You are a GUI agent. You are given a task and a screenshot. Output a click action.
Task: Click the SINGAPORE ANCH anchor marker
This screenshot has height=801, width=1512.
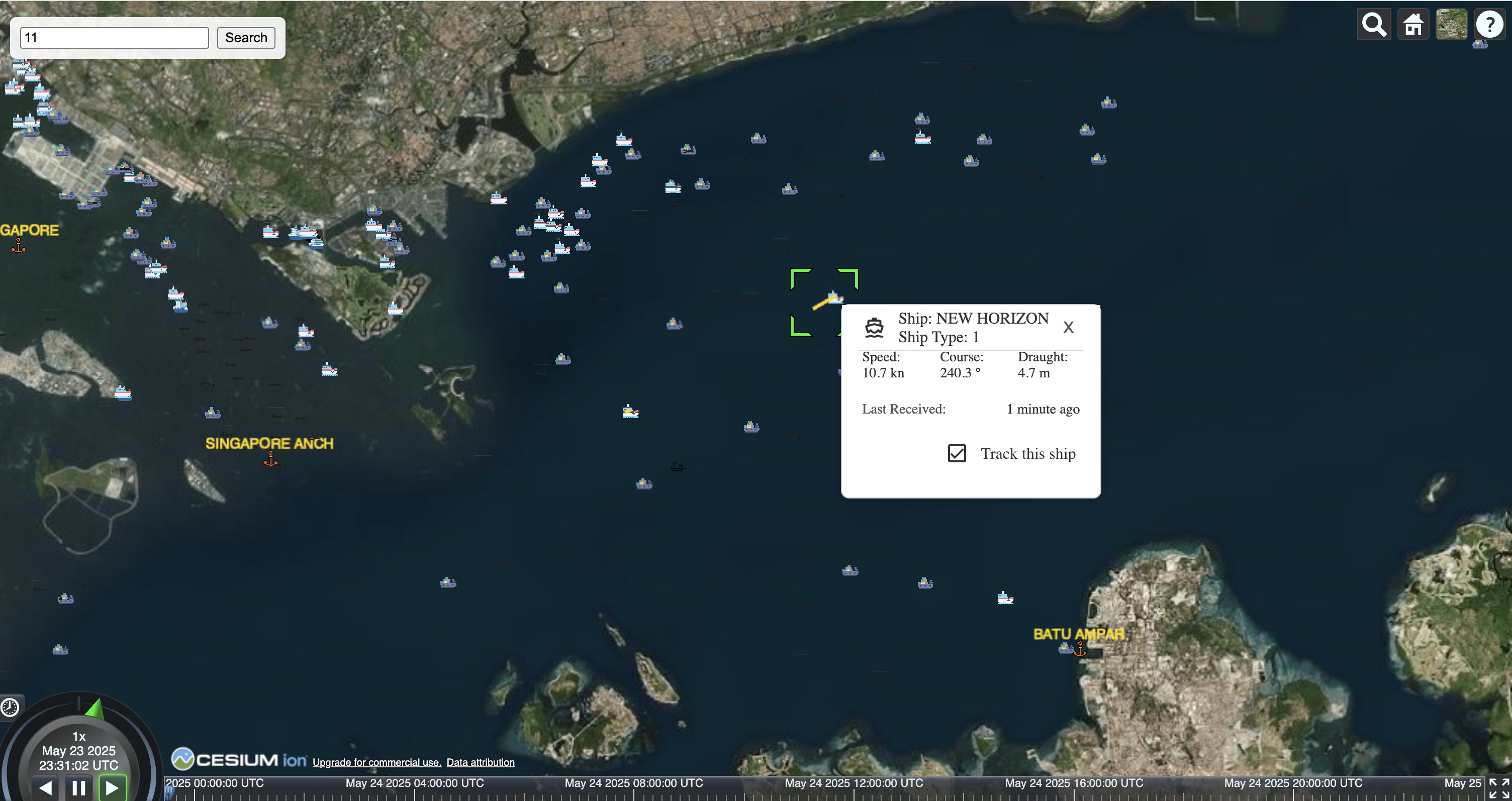[x=270, y=459]
